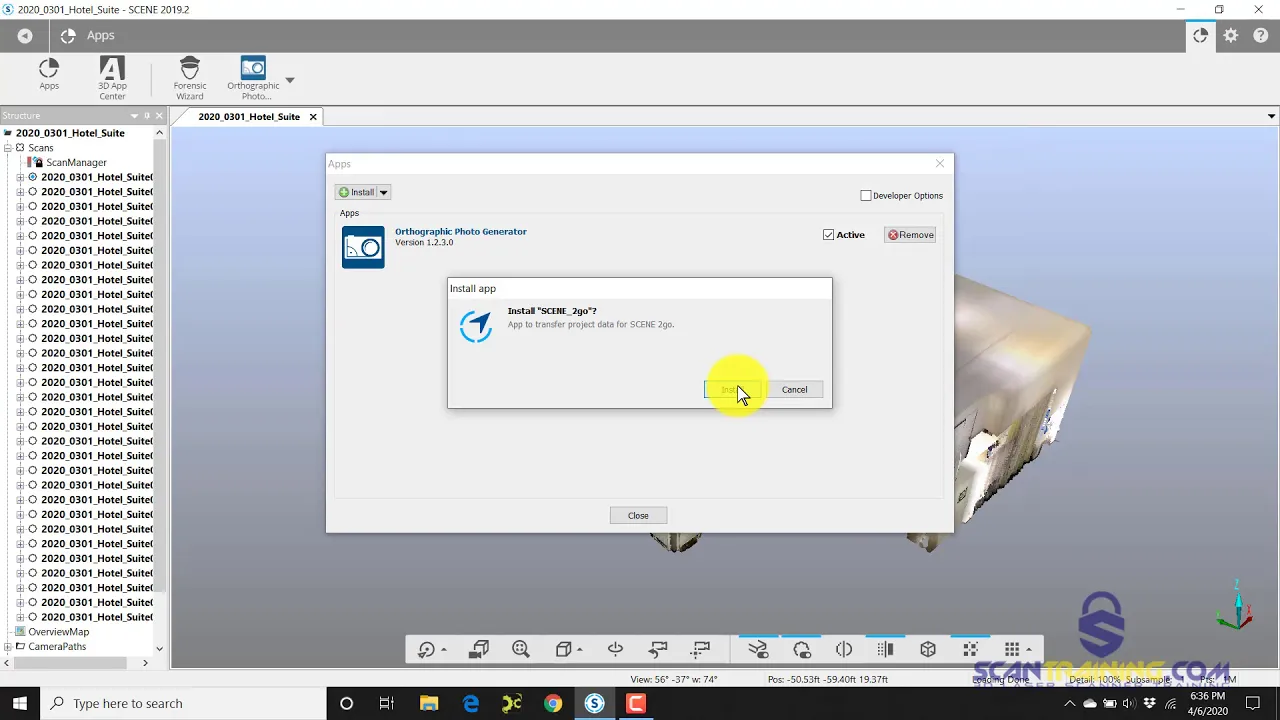Switch to 2020_0301_Hotel_Suite view tab

(x=249, y=117)
